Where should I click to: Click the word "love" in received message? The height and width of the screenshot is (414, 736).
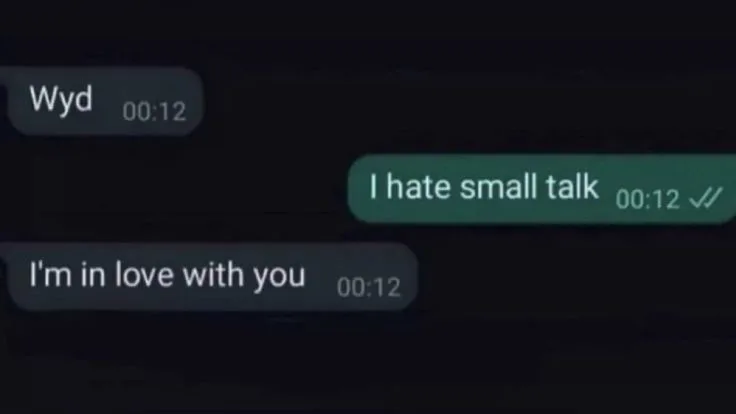(144, 275)
